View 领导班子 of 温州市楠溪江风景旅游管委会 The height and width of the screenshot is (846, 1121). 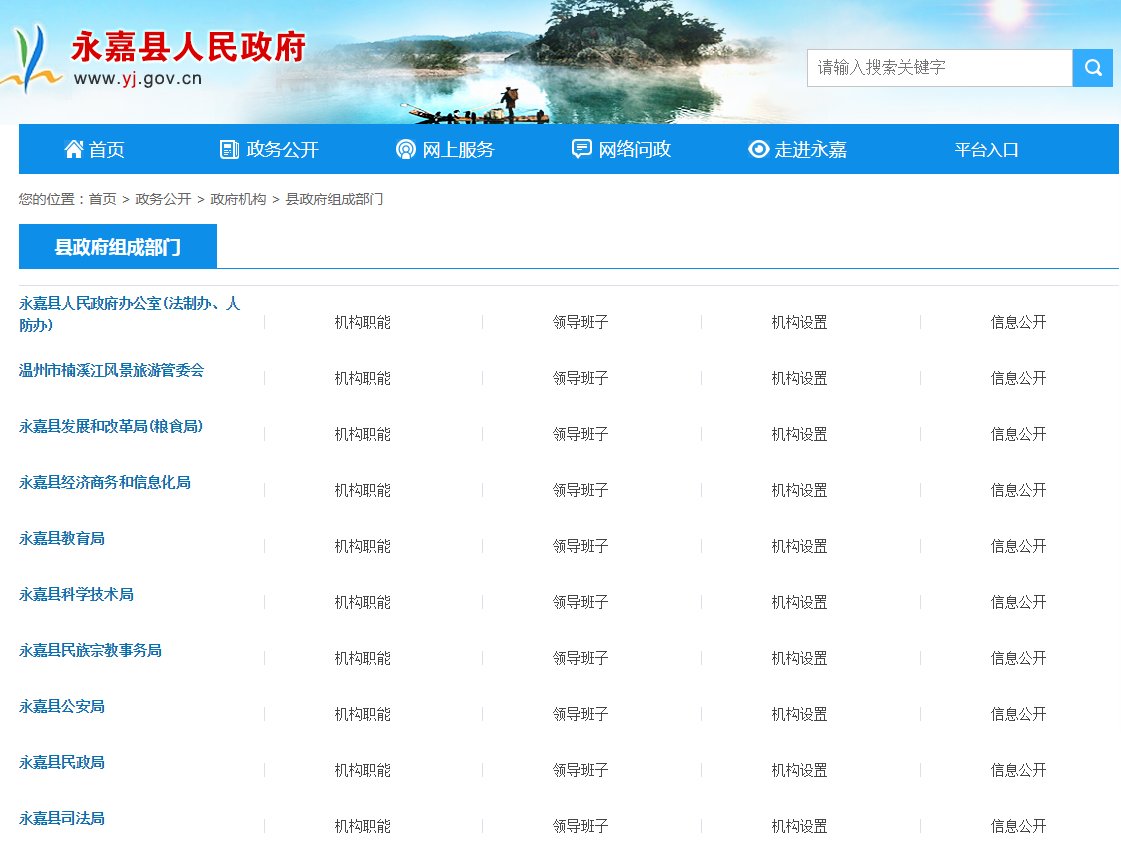pyautogui.click(x=581, y=378)
